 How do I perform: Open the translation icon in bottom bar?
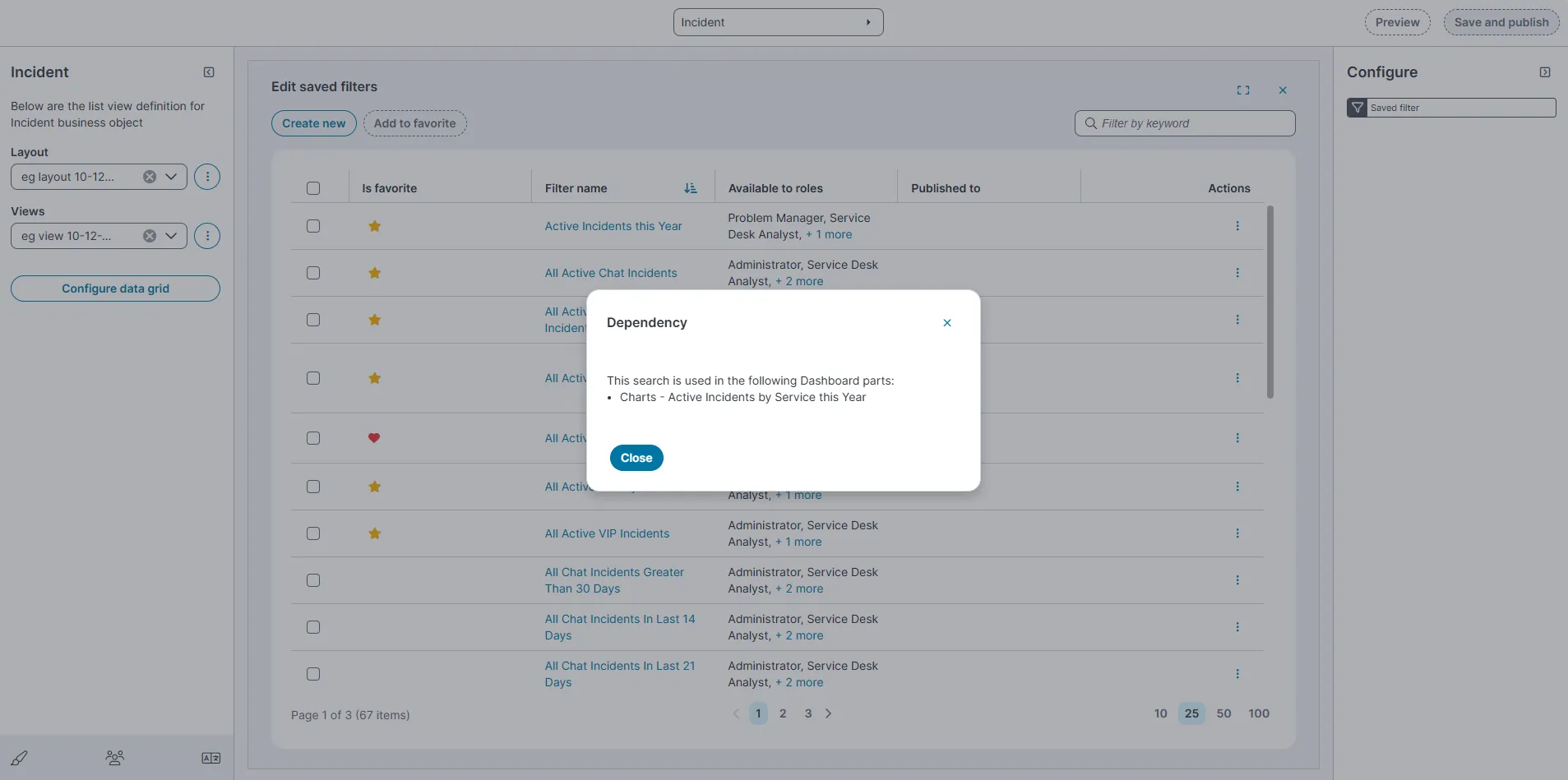(211, 758)
